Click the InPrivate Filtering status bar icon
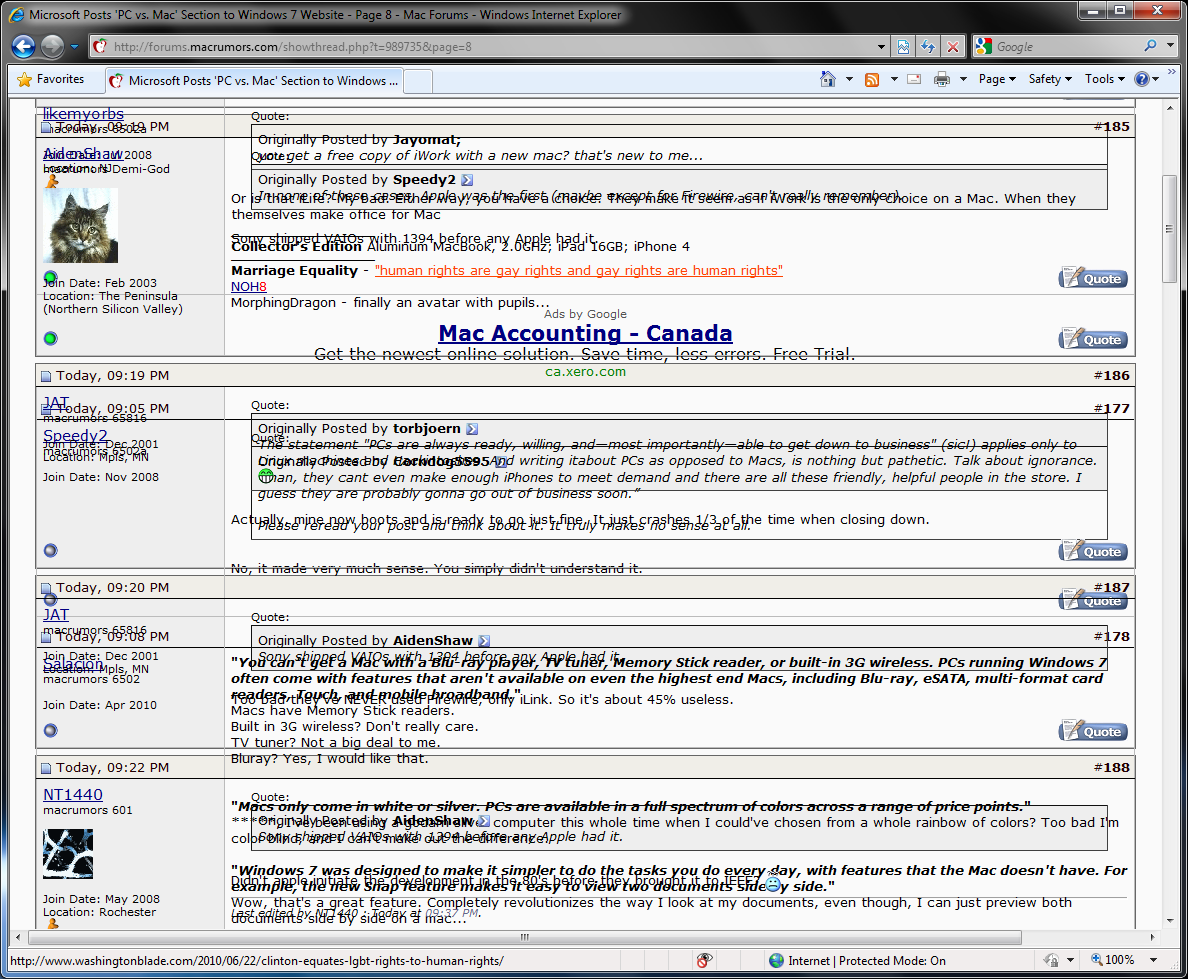The width and height of the screenshot is (1188, 979). coord(704,960)
